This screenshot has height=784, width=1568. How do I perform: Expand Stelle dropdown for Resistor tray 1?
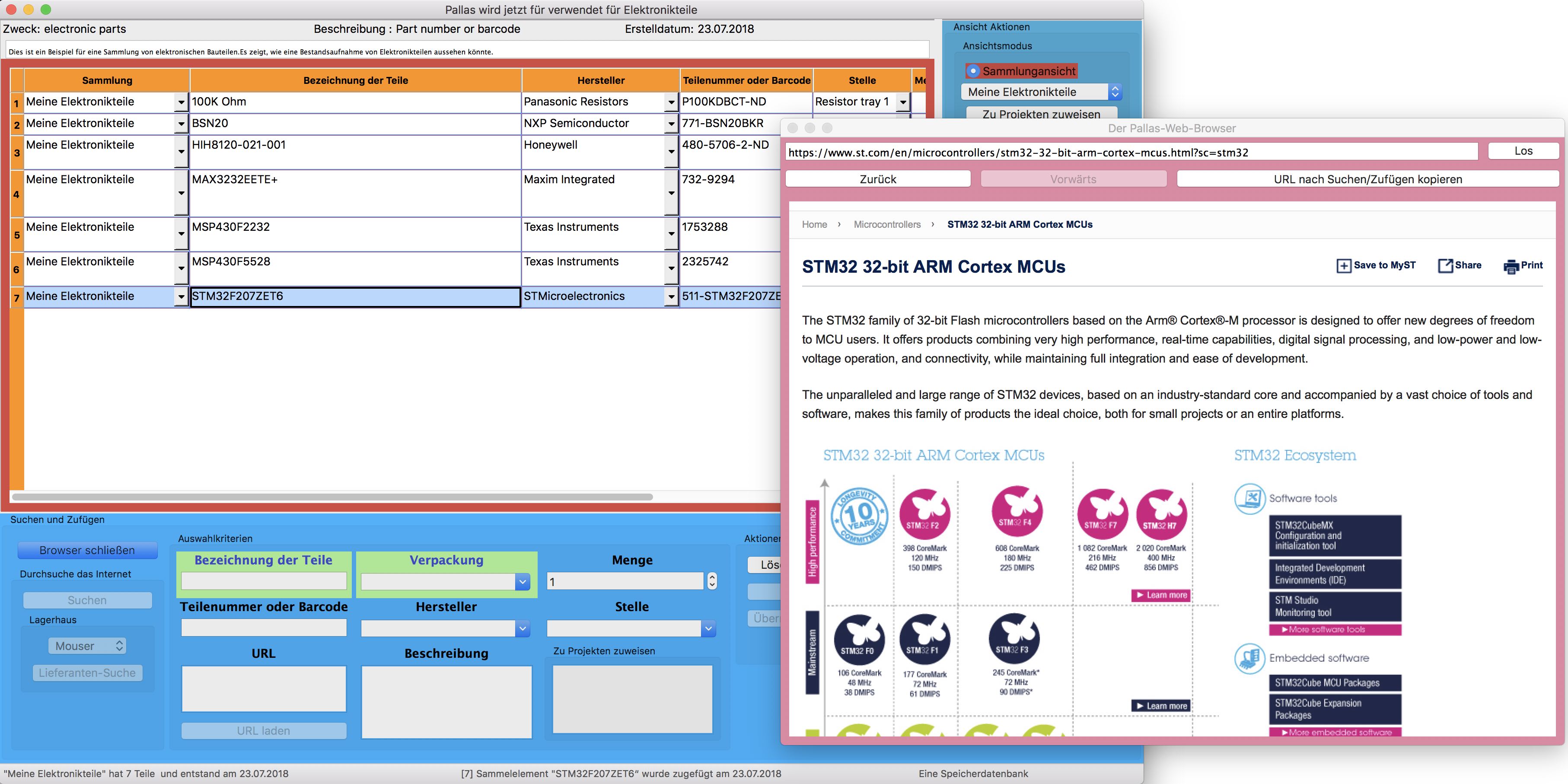coord(903,102)
